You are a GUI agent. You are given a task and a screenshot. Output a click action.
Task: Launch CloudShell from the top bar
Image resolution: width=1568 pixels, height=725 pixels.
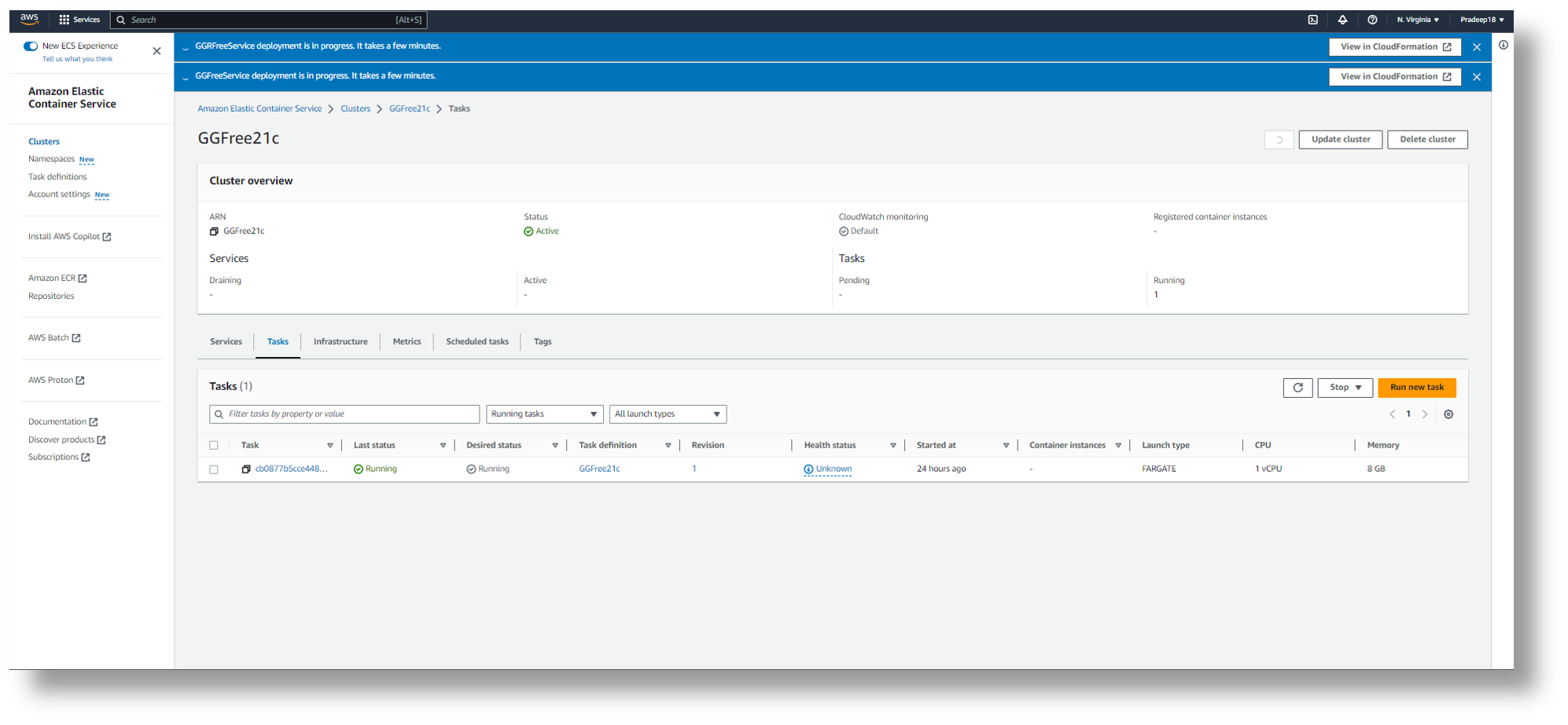1312,20
